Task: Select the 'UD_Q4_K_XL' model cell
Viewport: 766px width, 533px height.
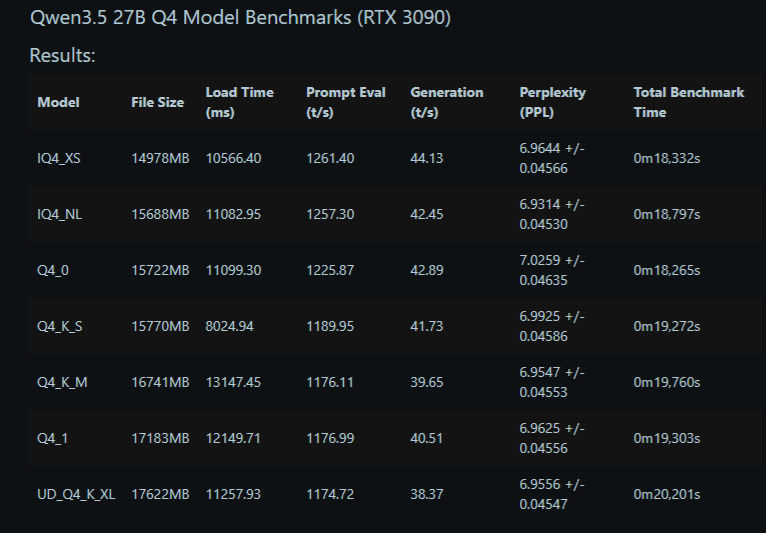Action: [x=76, y=494]
